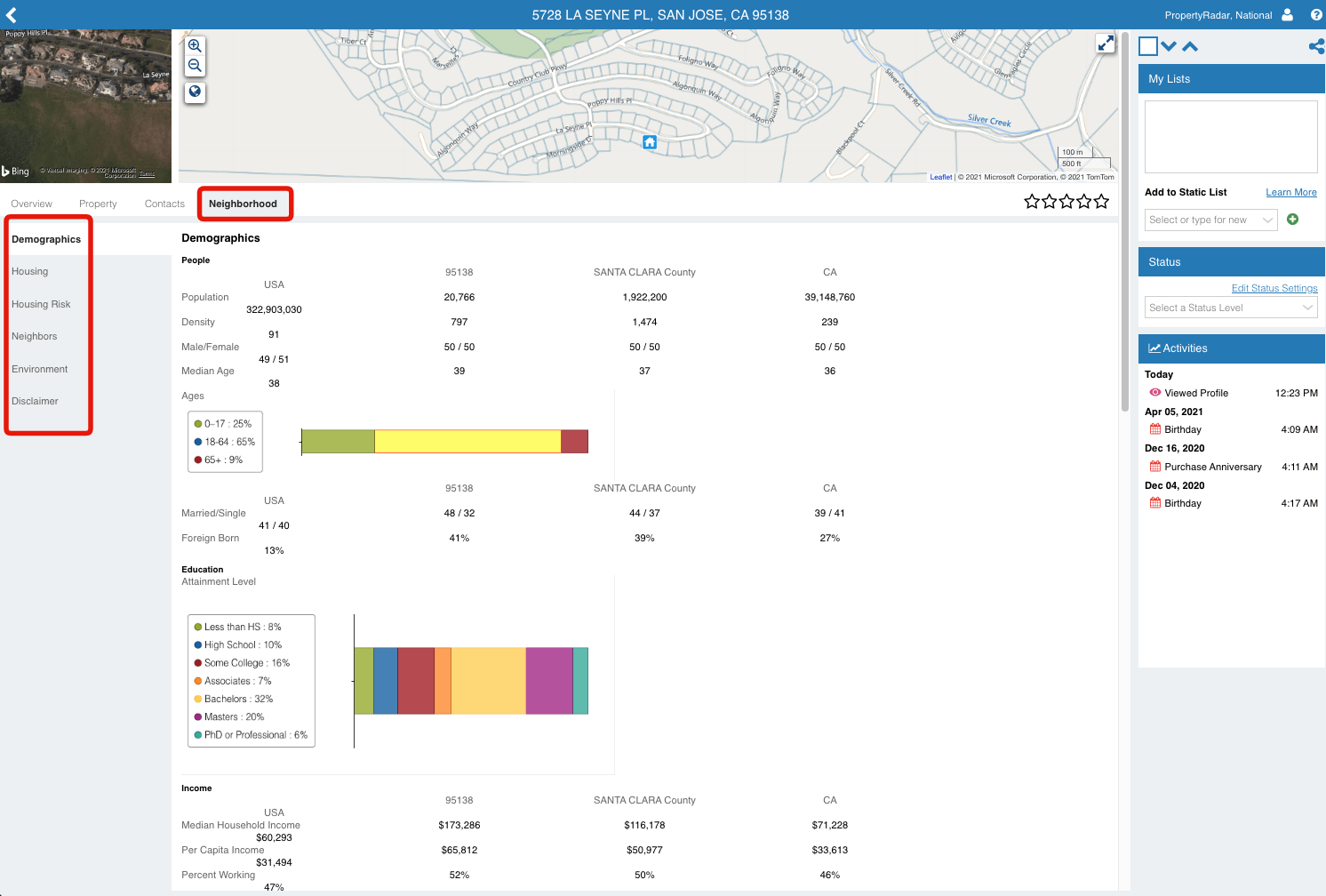Select Housing Risk in side menu
The width and height of the screenshot is (1326, 896).
(41, 304)
